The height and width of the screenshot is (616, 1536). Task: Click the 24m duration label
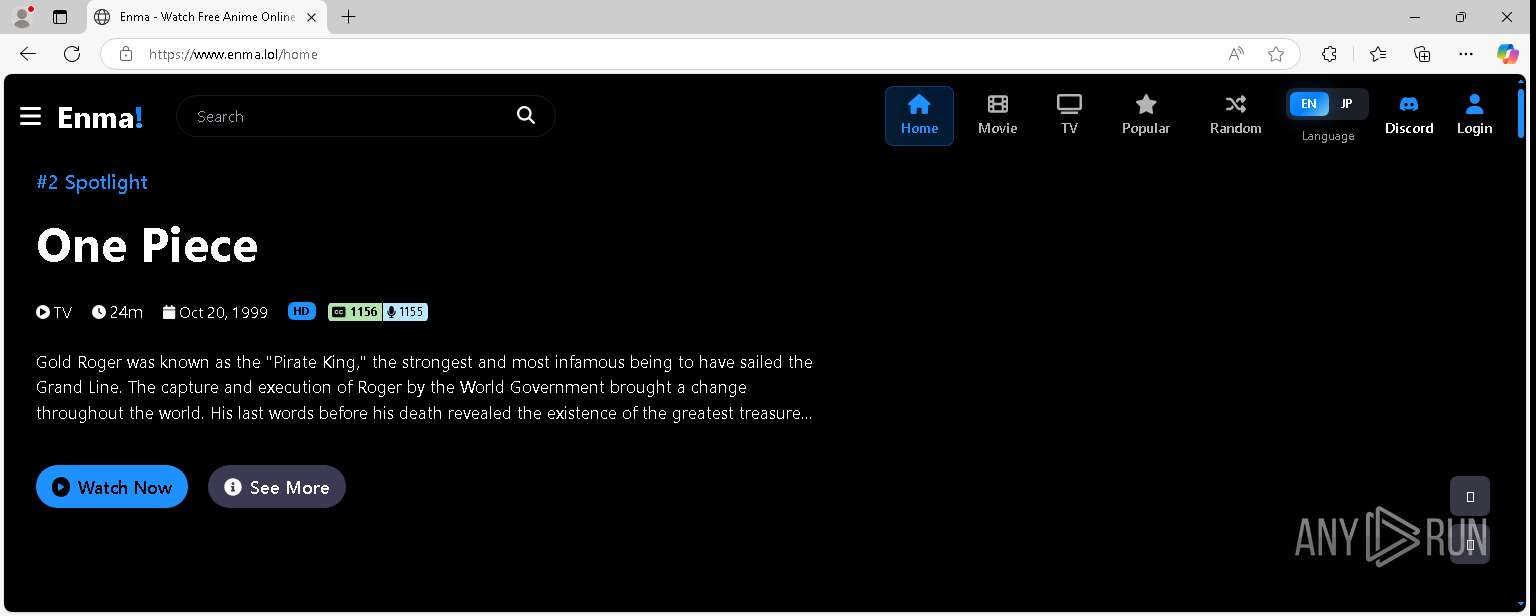117,312
